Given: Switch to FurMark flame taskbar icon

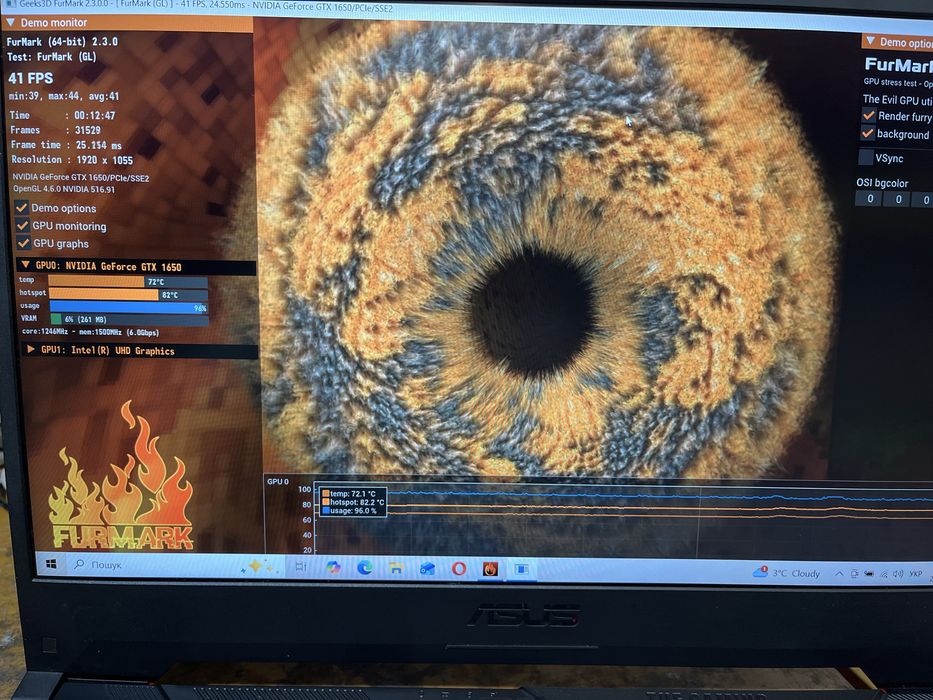Looking at the screenshot, I should (490, 570).
